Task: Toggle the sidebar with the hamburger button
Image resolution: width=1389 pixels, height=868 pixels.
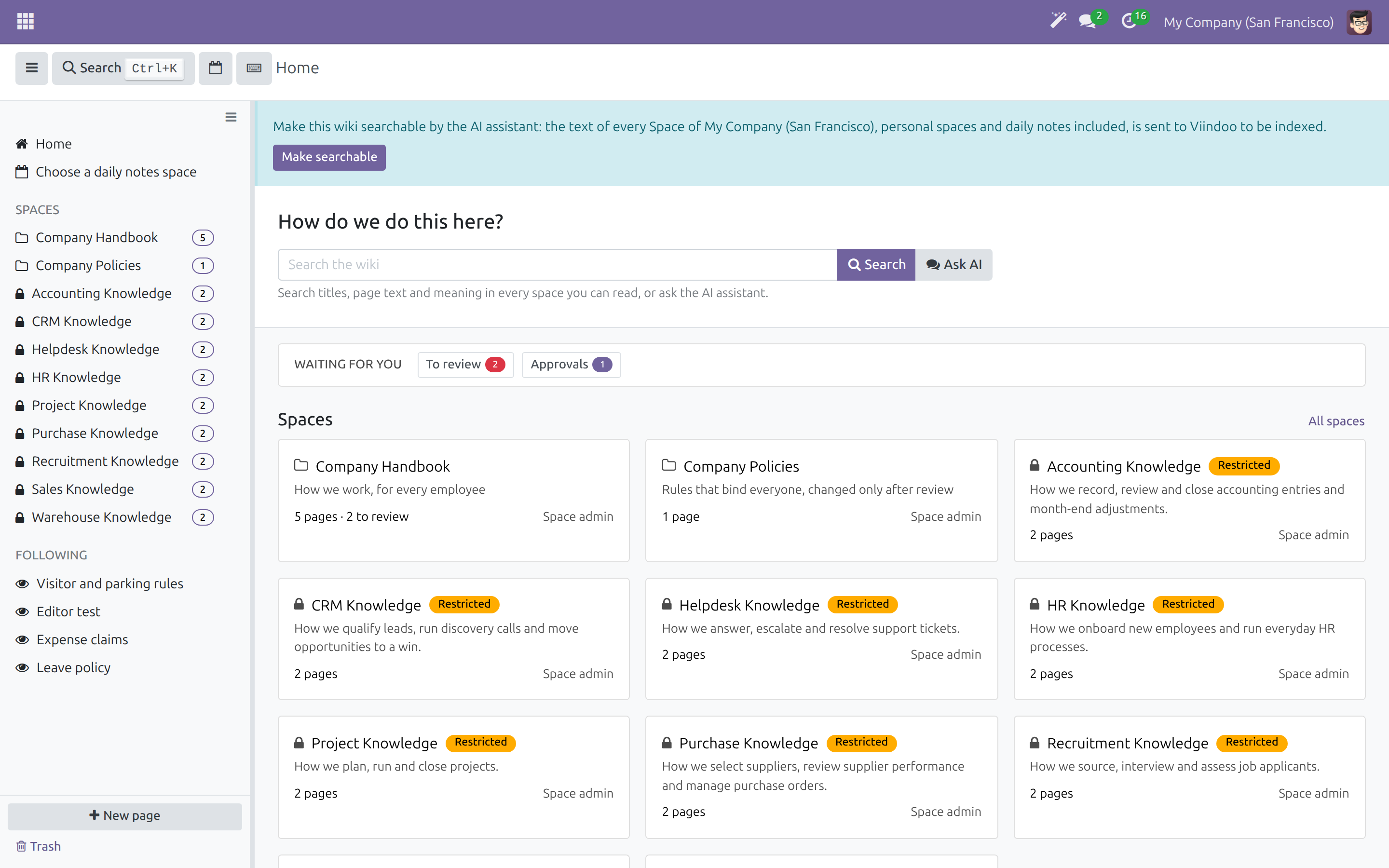Action: pyautogui.click(x=31, y=68)
